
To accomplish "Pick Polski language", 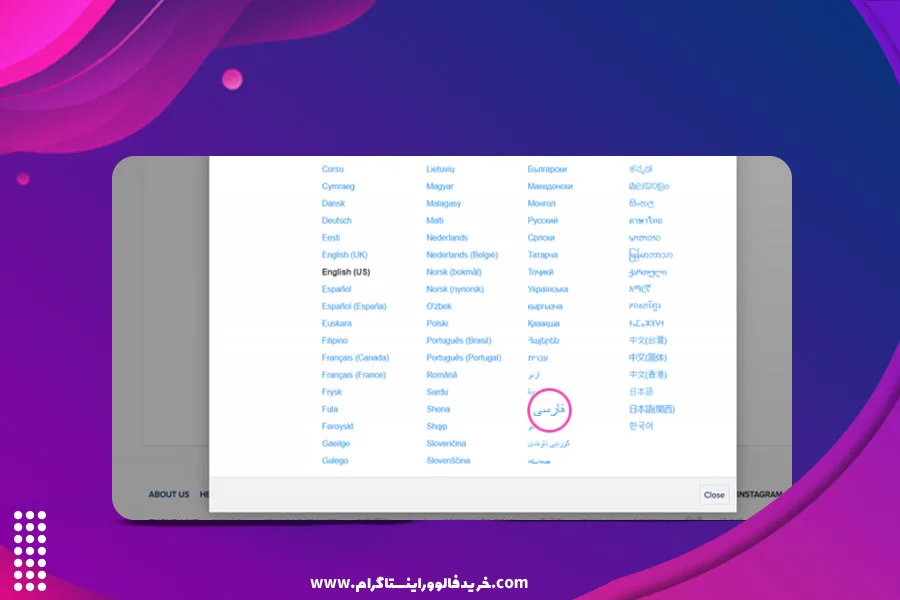I will pos(437,323).
